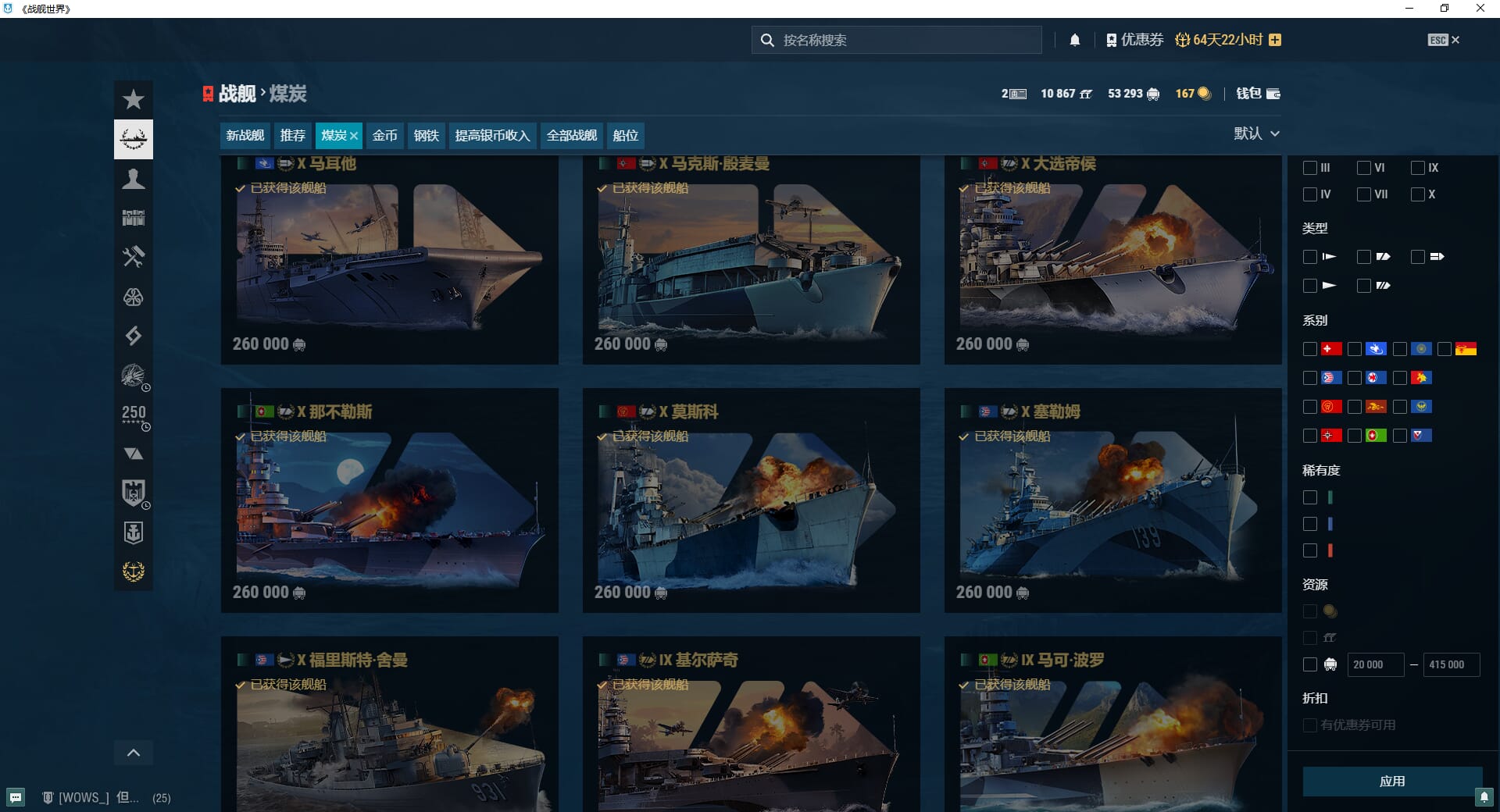This screenshot has width=1500, height=812.
Task: Open the commander silhouette sidebar icon
Action: click(x=134, y=179)
